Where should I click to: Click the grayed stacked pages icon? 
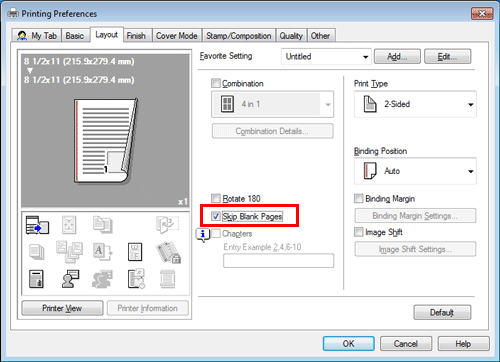pyautogui.click(x=37, y=252)
